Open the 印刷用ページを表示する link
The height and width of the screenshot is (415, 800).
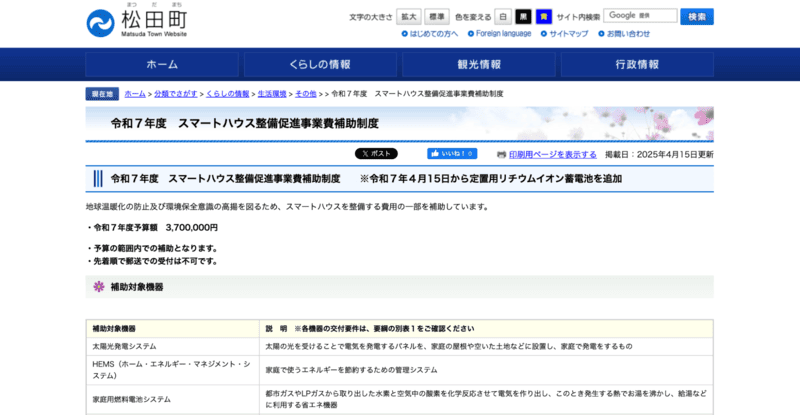553,155
